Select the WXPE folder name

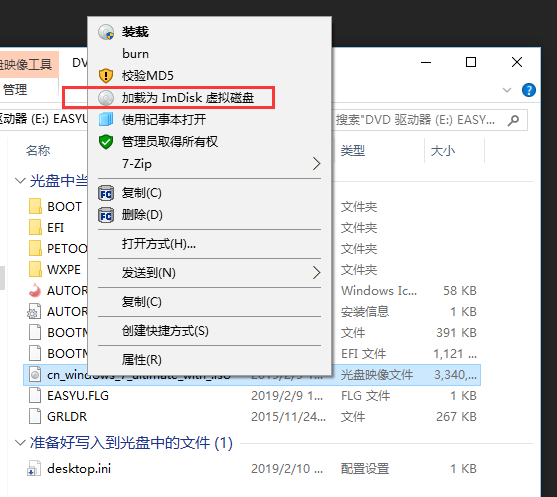64,269
